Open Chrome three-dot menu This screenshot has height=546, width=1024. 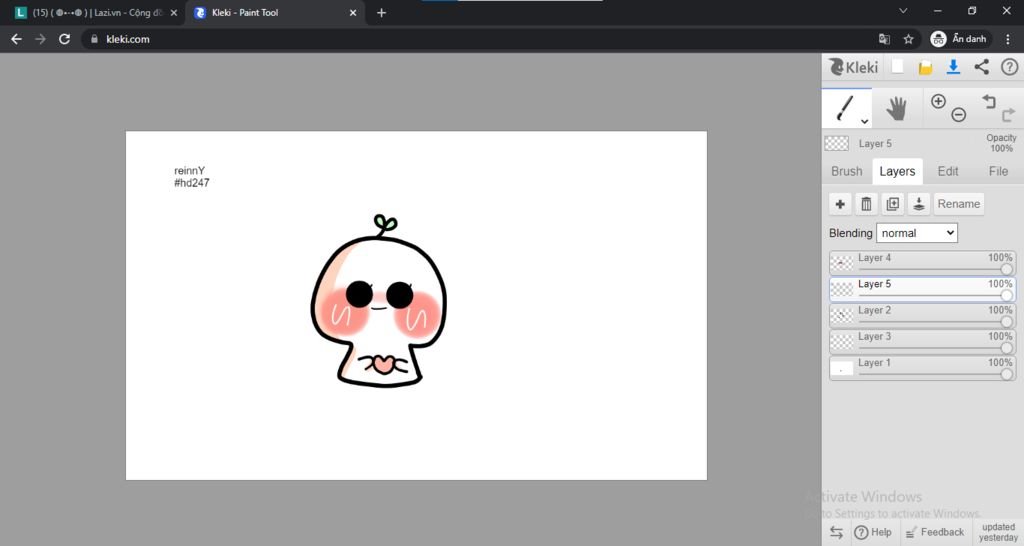click(x=1008, y=39)
